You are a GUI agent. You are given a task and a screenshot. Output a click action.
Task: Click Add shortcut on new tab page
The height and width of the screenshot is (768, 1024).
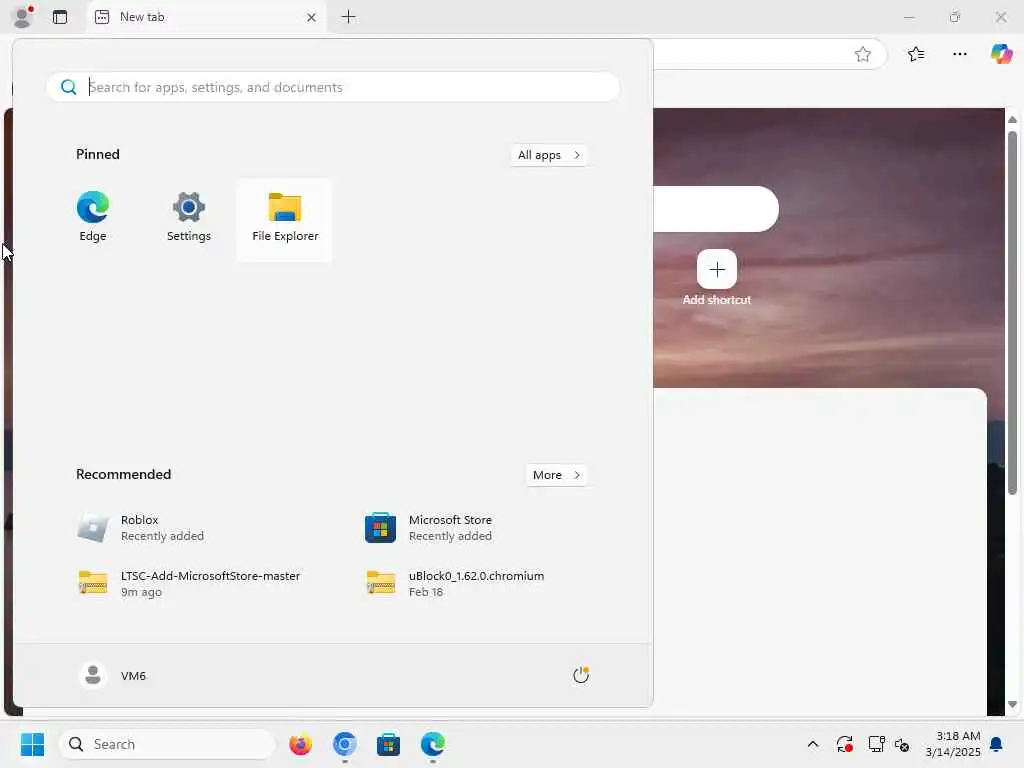[x=716, y=278]
